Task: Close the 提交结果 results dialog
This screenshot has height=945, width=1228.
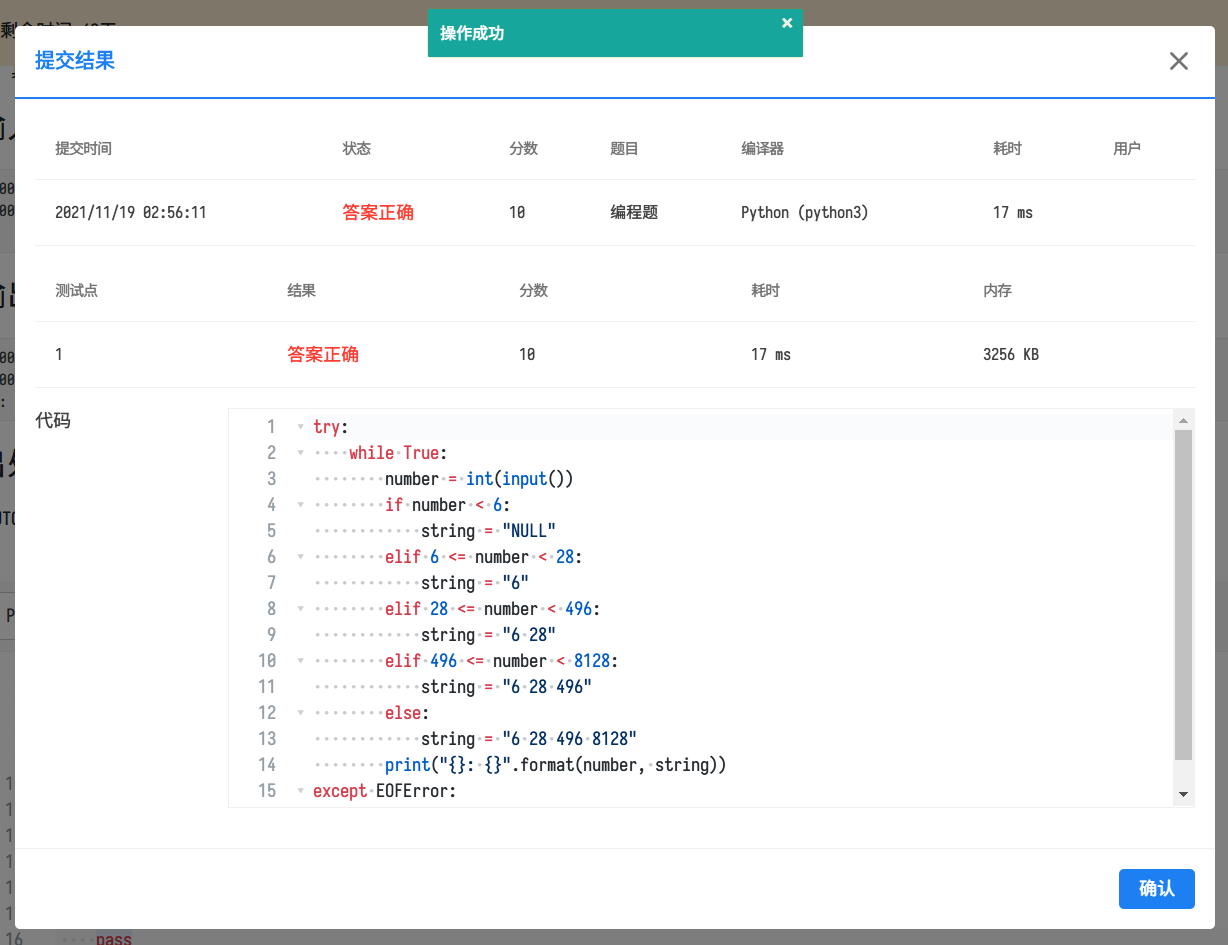Action: click(x=1178, y=61)
